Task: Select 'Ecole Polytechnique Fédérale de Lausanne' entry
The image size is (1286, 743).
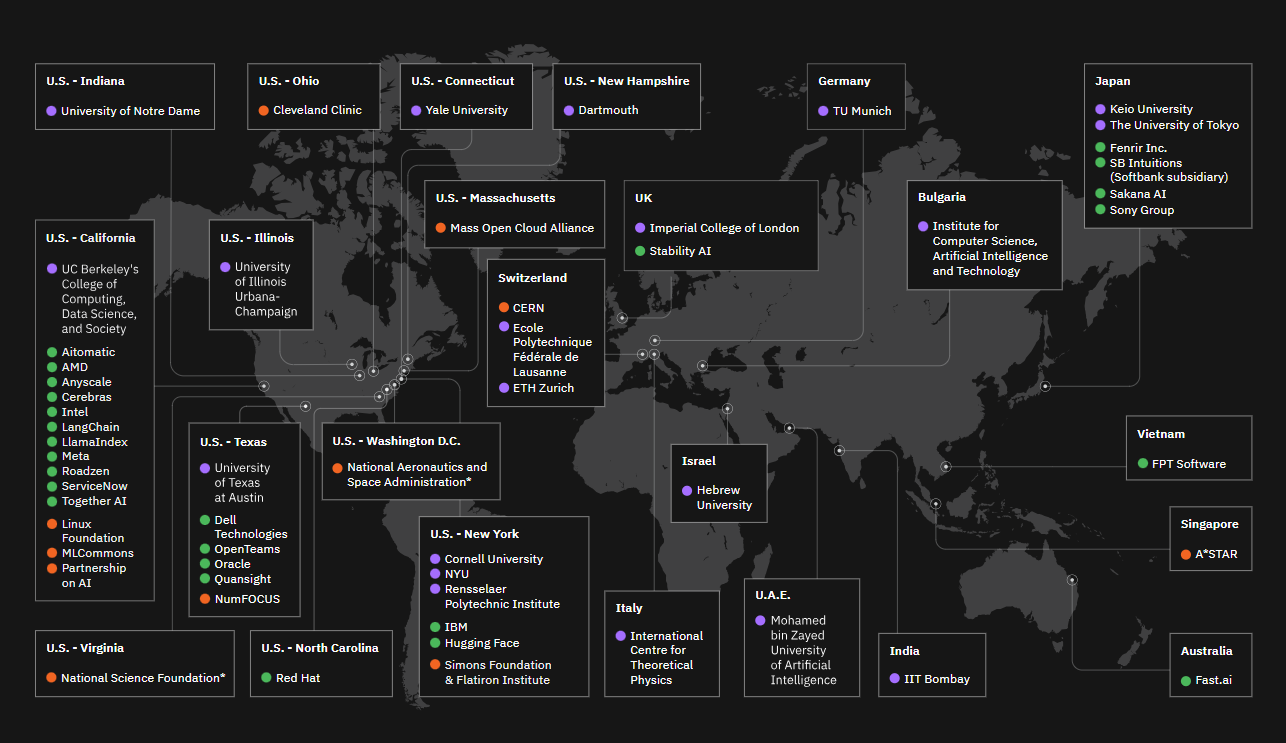Action: (552, 349)
